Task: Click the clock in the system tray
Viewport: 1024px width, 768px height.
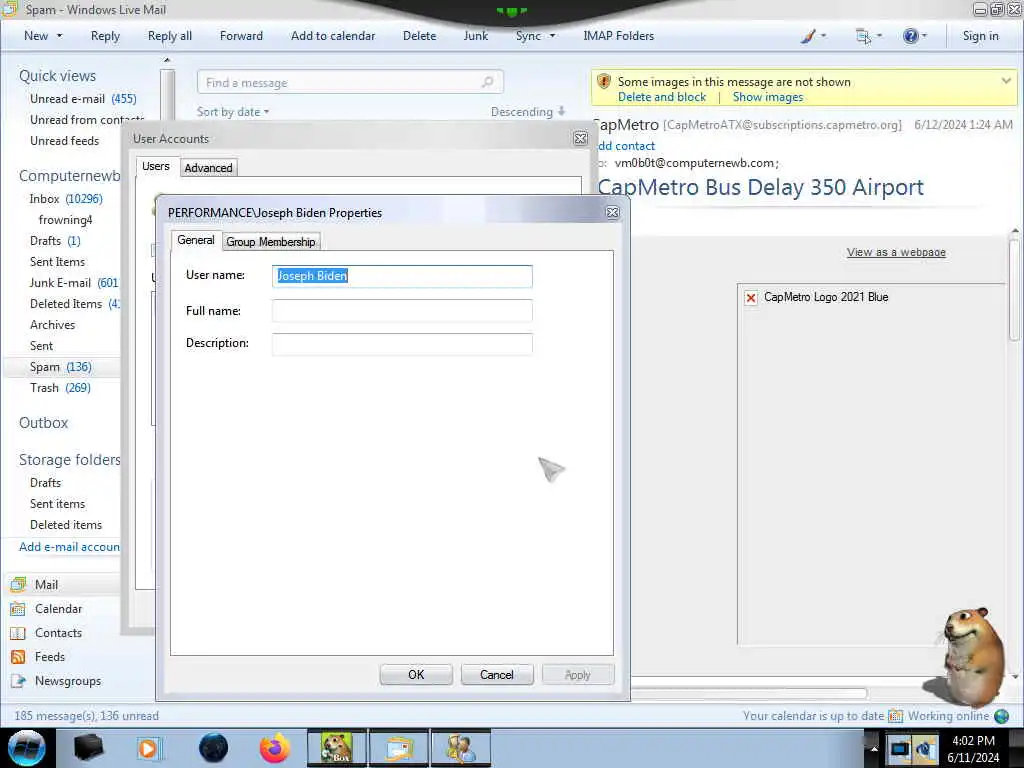Action: [x=973, y=748]
